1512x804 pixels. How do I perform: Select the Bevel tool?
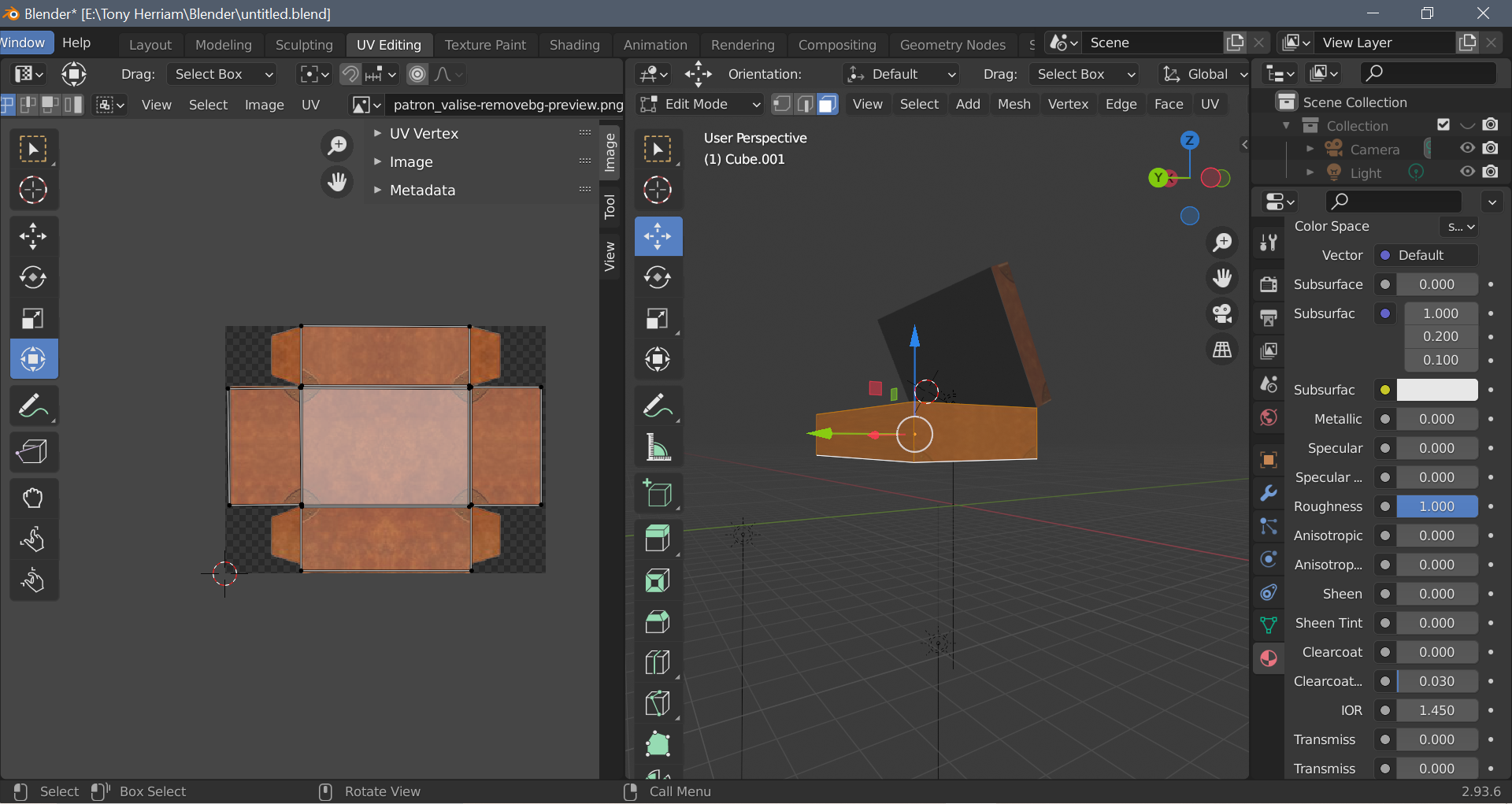[658, 622]
